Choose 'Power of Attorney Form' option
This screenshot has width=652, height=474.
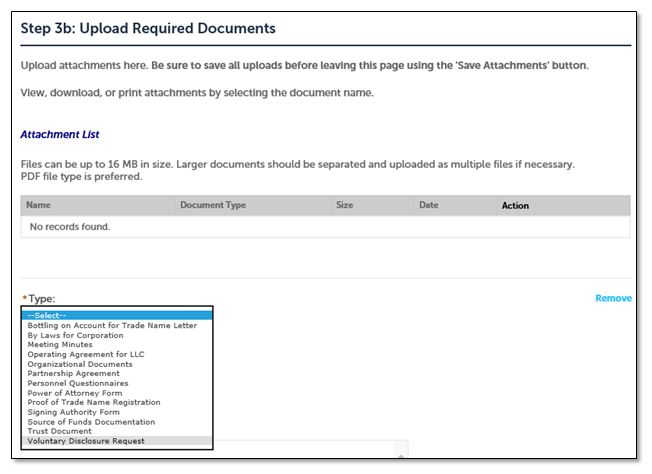tap(117, 393)
